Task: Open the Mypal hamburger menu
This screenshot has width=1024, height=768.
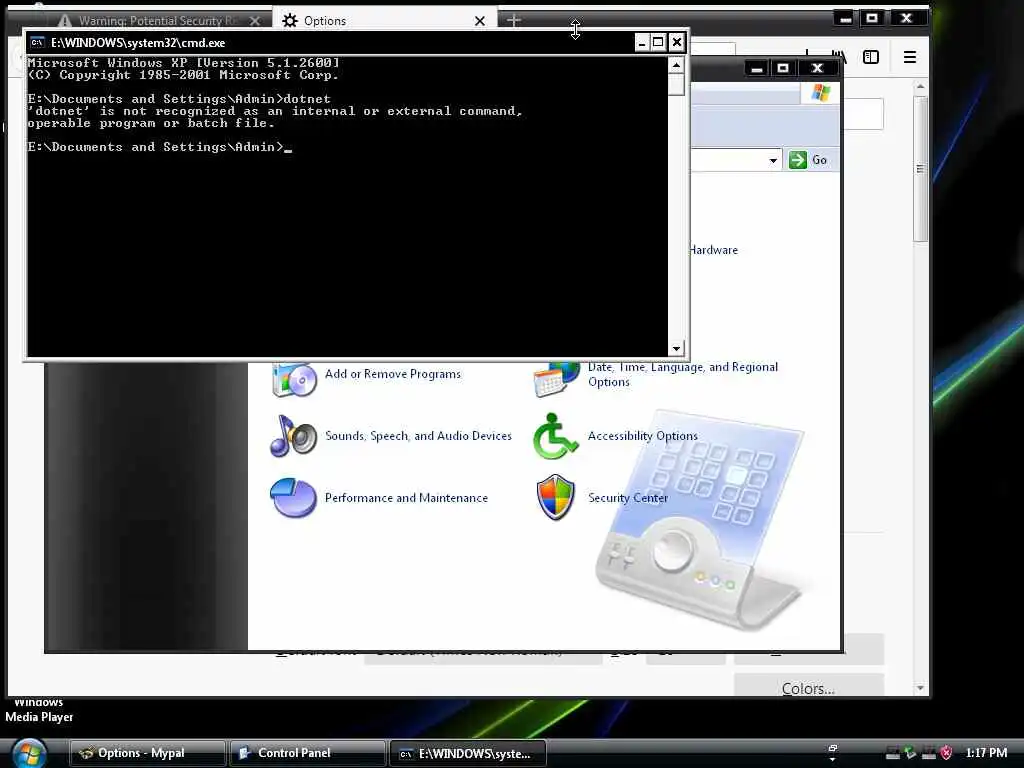Action: (x=910, y=57)
